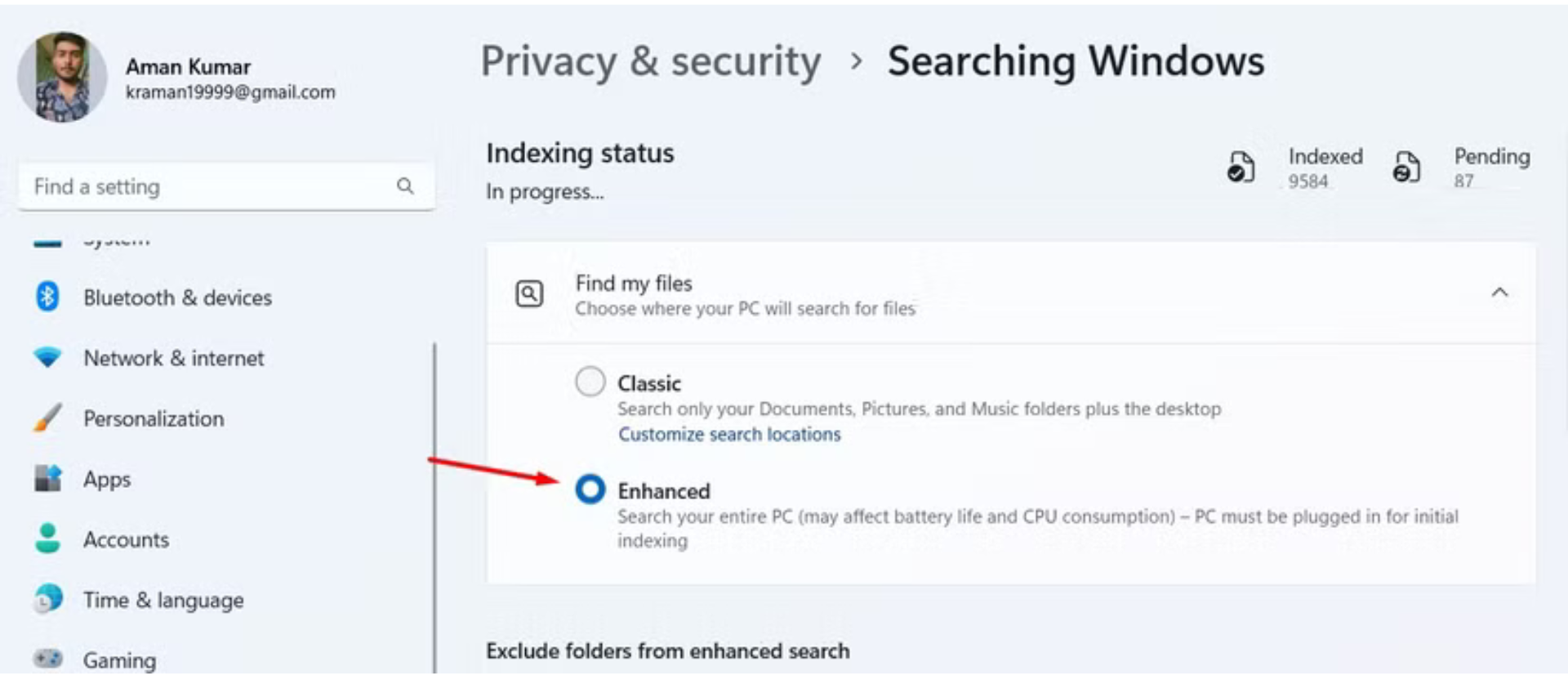Click the Pending files status icon
Screen dimensions: 1568x675
1405,167
